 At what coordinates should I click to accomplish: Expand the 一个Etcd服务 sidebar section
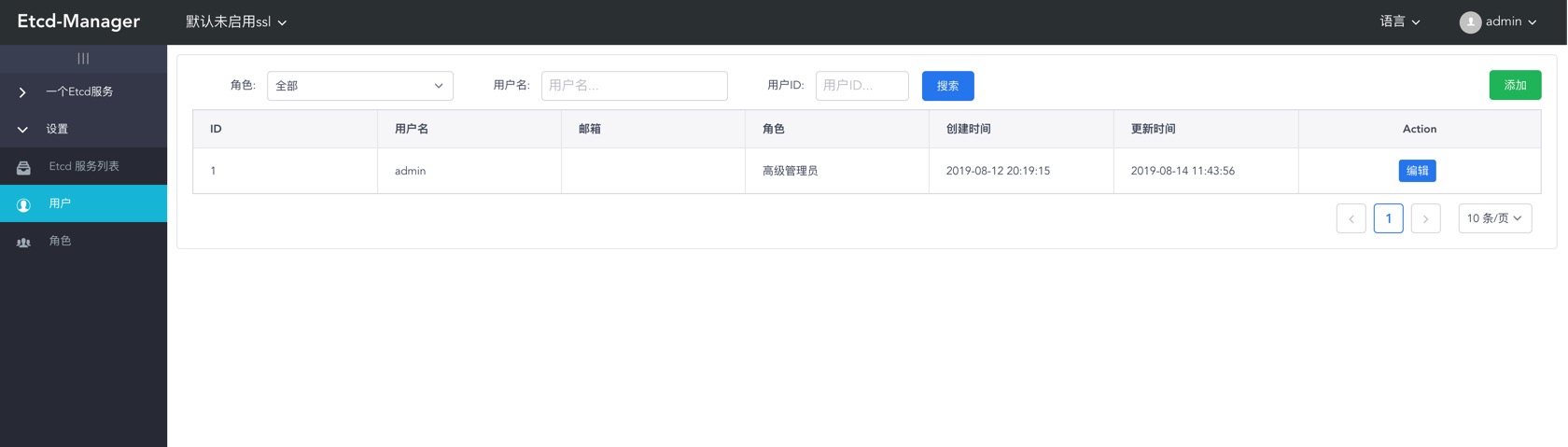click(x=83, y=91)
